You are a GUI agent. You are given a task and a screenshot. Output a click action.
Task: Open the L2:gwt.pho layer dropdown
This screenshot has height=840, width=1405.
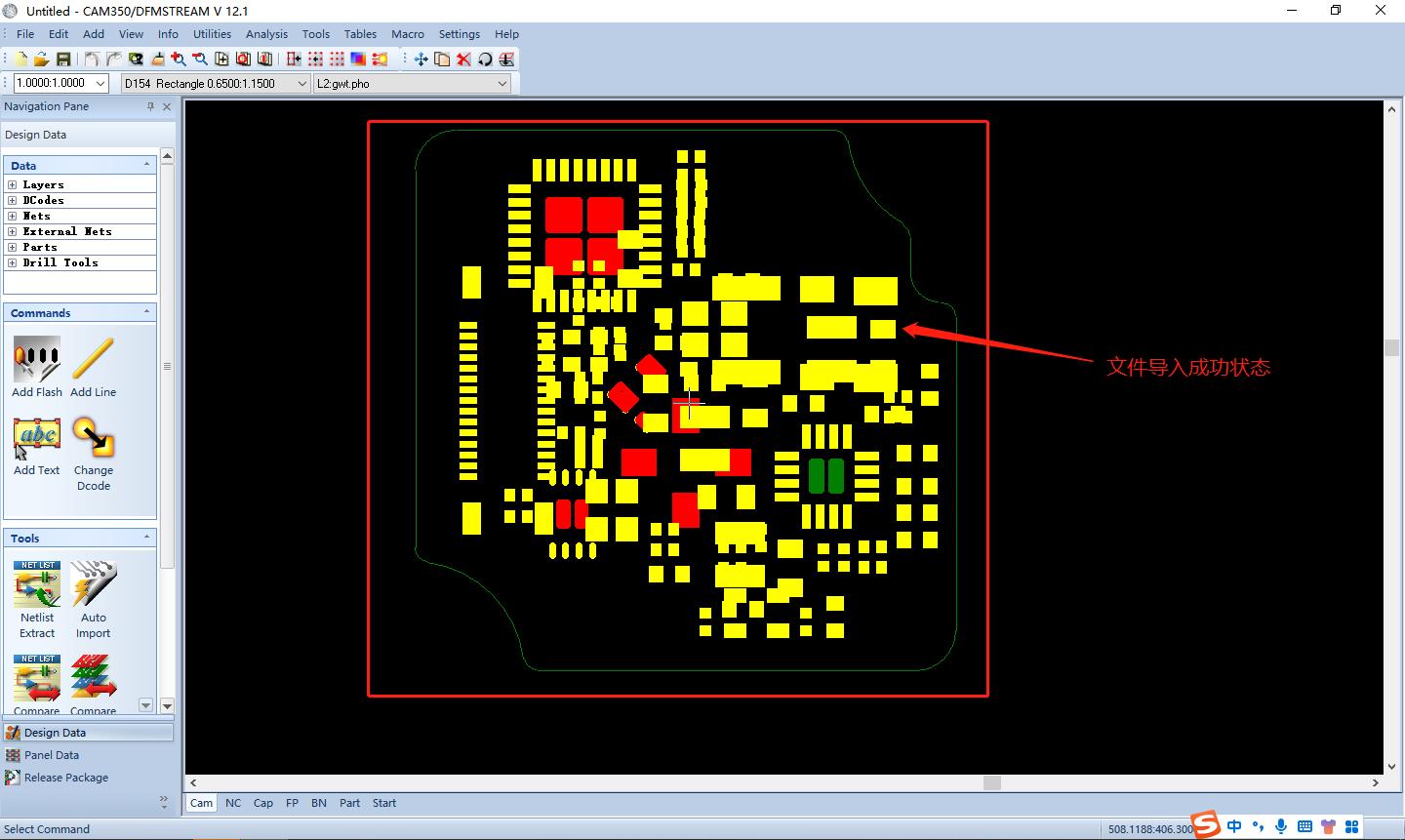pyautogui.click(x=502, y=84)
